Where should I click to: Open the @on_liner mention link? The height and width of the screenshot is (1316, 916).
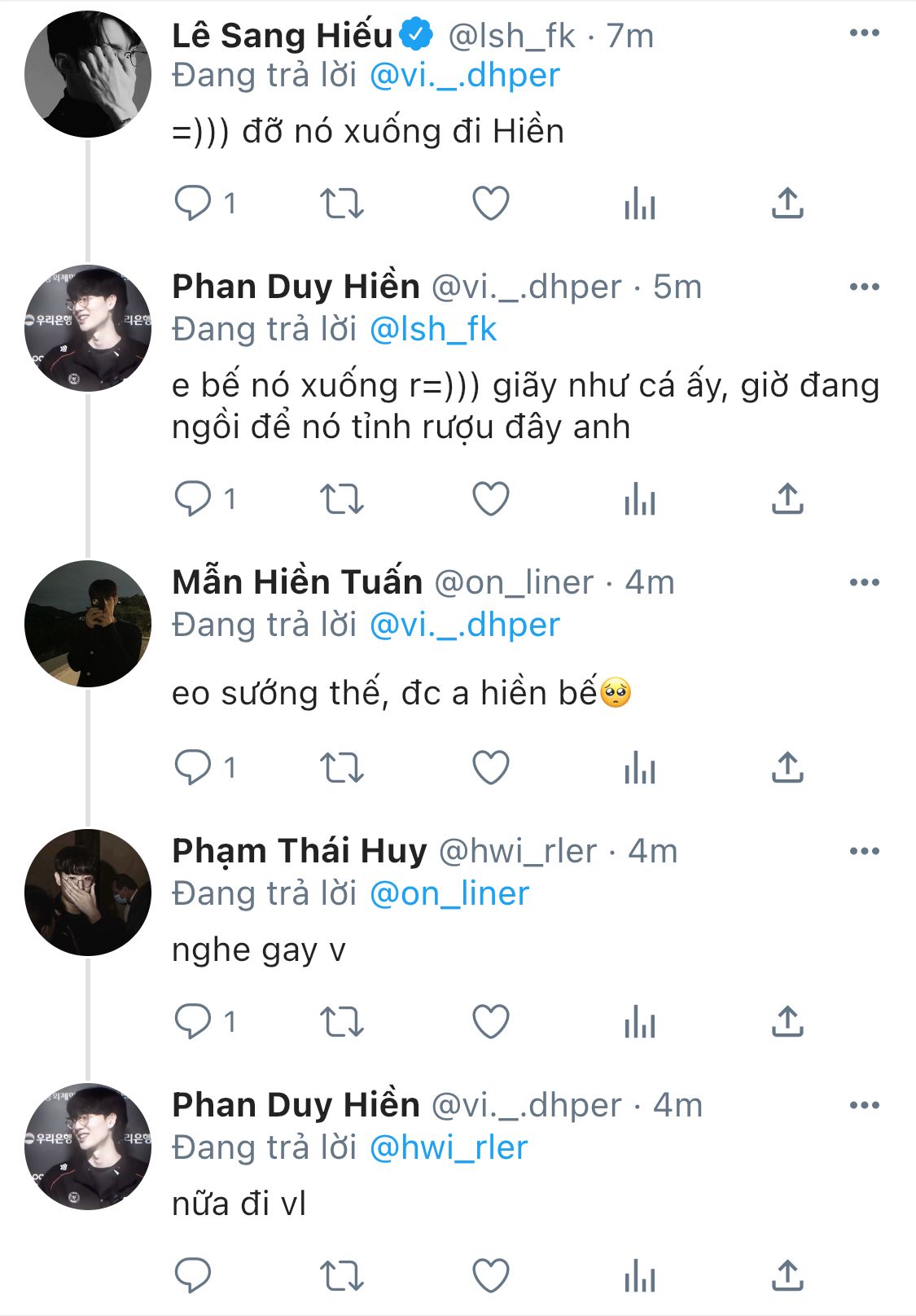coord(449,894)
